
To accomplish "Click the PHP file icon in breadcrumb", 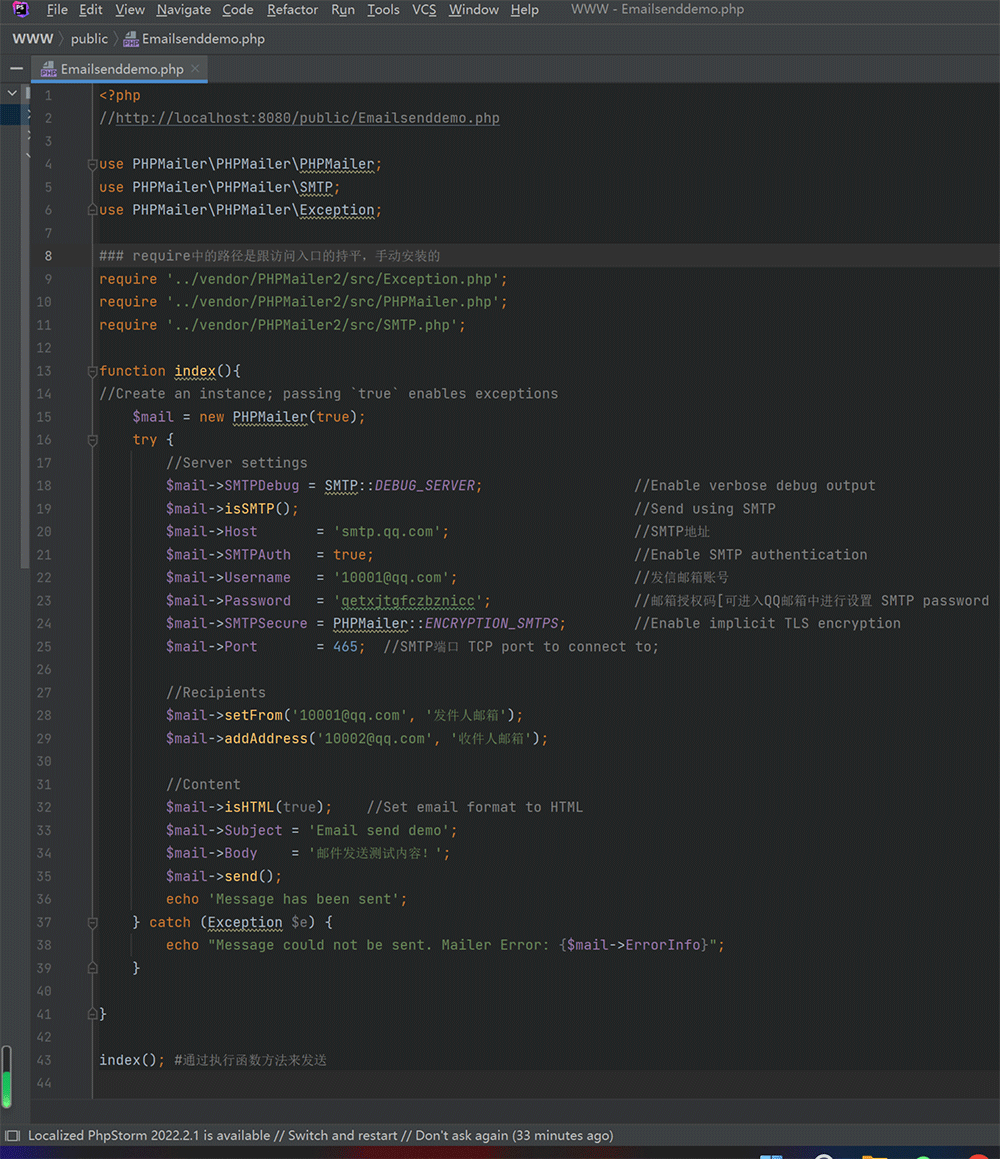I will pos(131,39).
